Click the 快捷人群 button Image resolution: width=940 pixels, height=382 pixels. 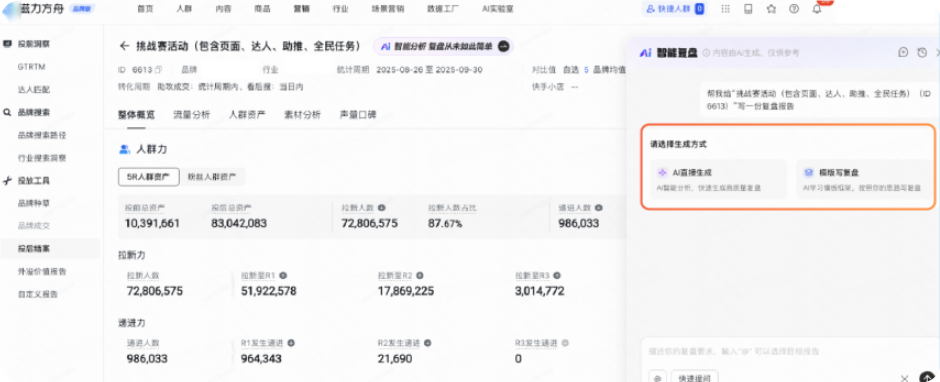pyautogui.click(x=673, y=9)
